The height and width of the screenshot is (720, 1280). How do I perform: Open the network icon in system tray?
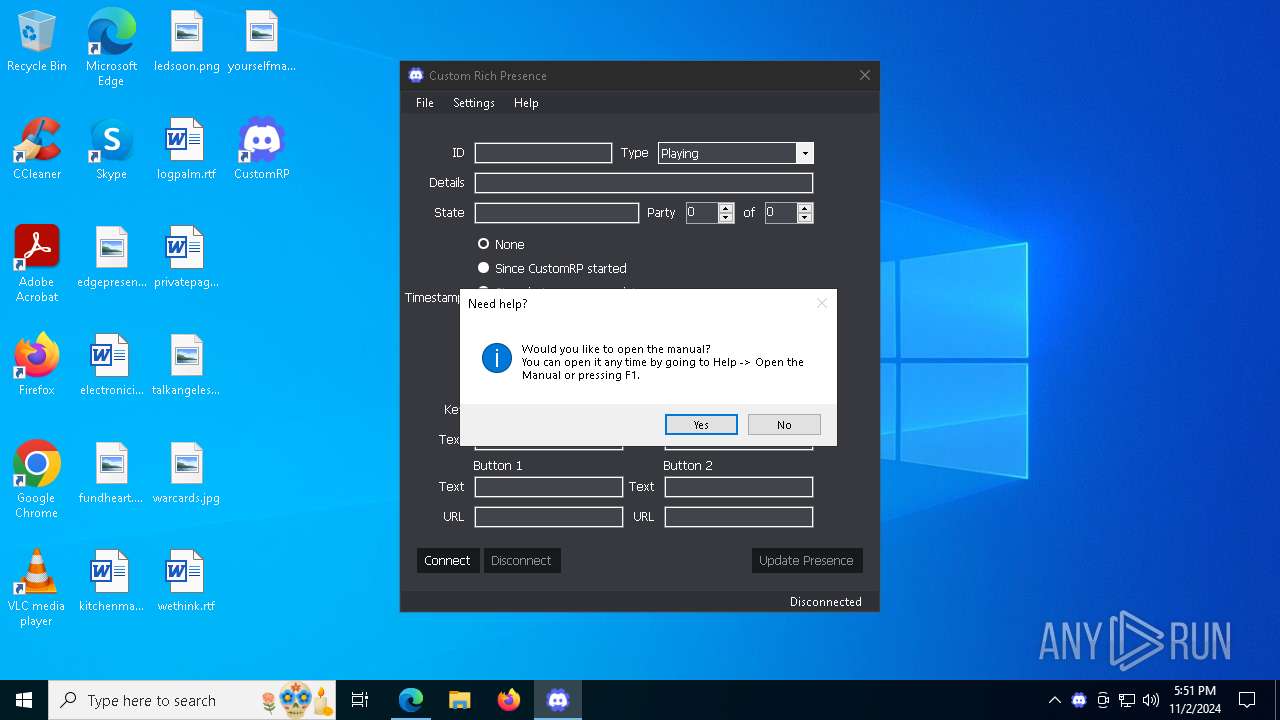[x=1127, y=700]
